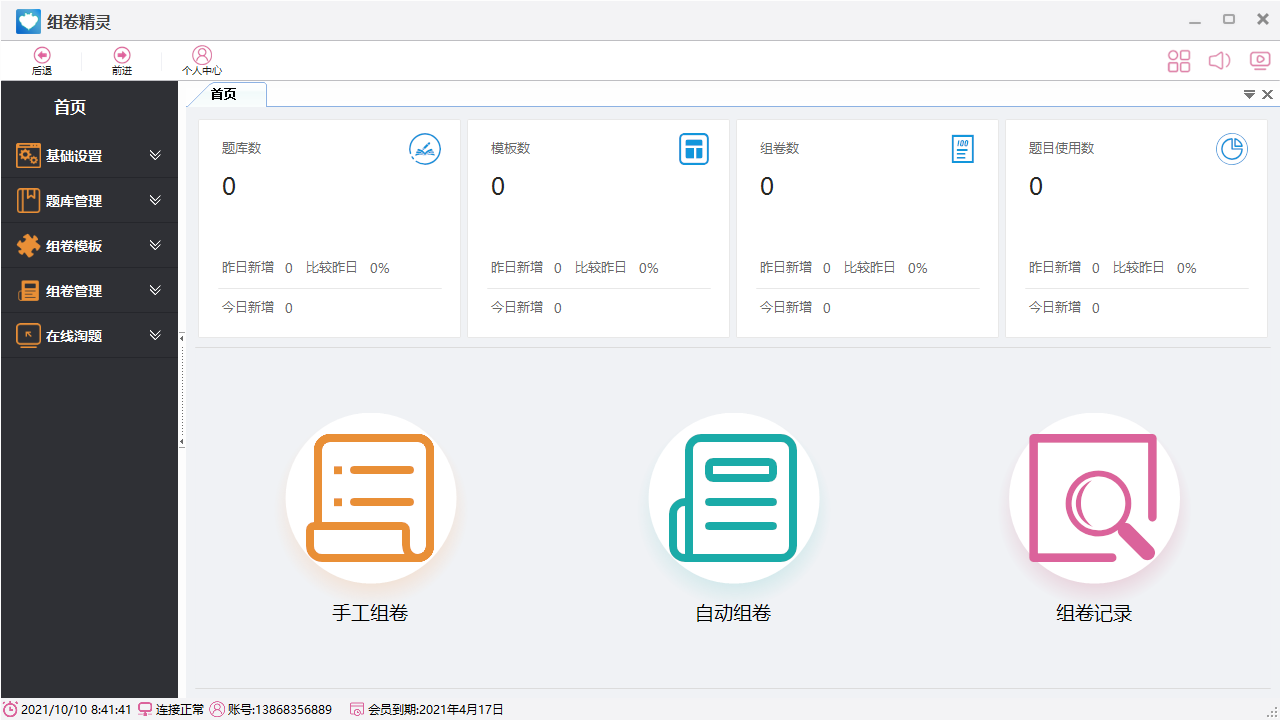
Task: Click the lower splitter arrow beside sidebar
Action: [181, 441]
